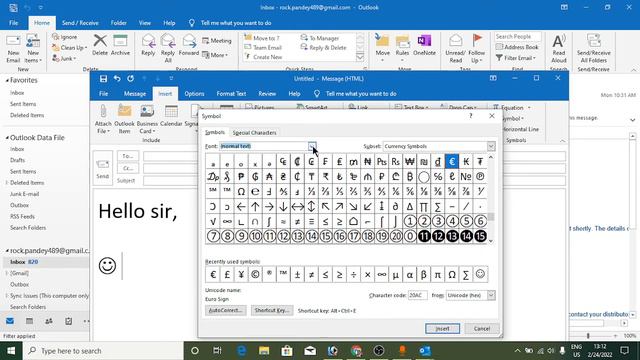Open Message tab in message window
This screenshot has height=360, width=640.
coord(135,93)
